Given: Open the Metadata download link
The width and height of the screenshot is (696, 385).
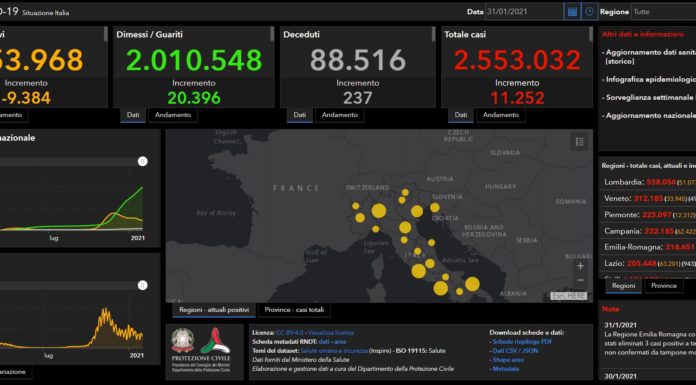Looking at the screenshot, I should click(506, 369).
